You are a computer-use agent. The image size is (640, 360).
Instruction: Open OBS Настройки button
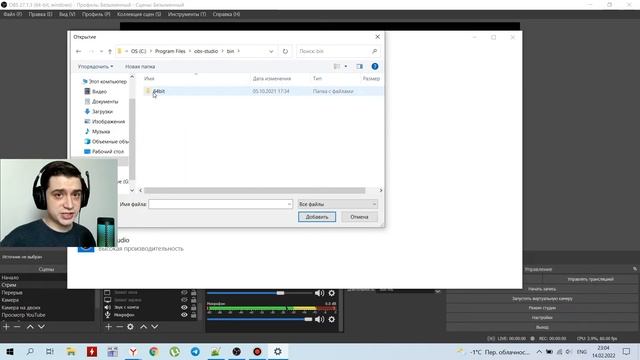(542, 318)
